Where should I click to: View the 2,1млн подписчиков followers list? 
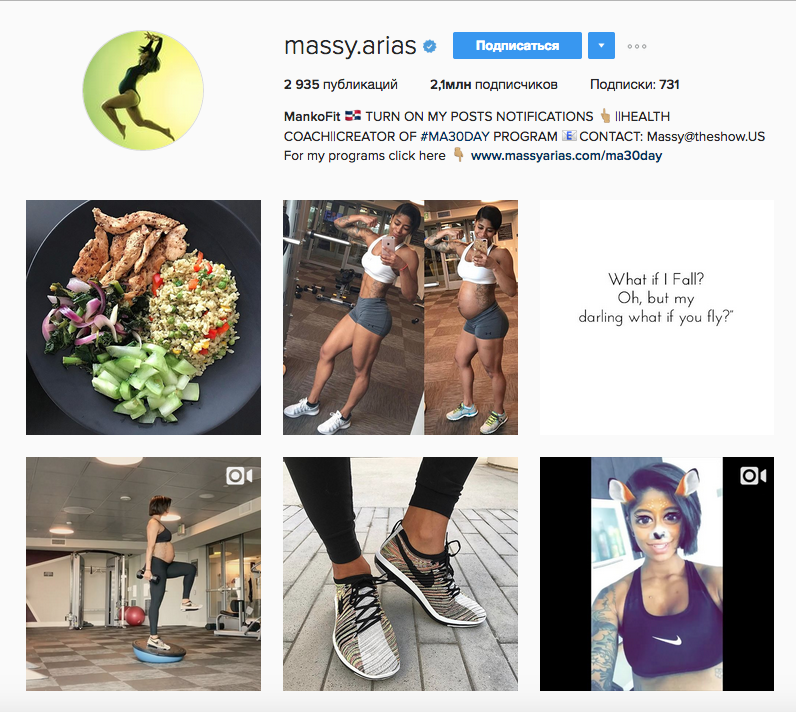coord(493,85)
